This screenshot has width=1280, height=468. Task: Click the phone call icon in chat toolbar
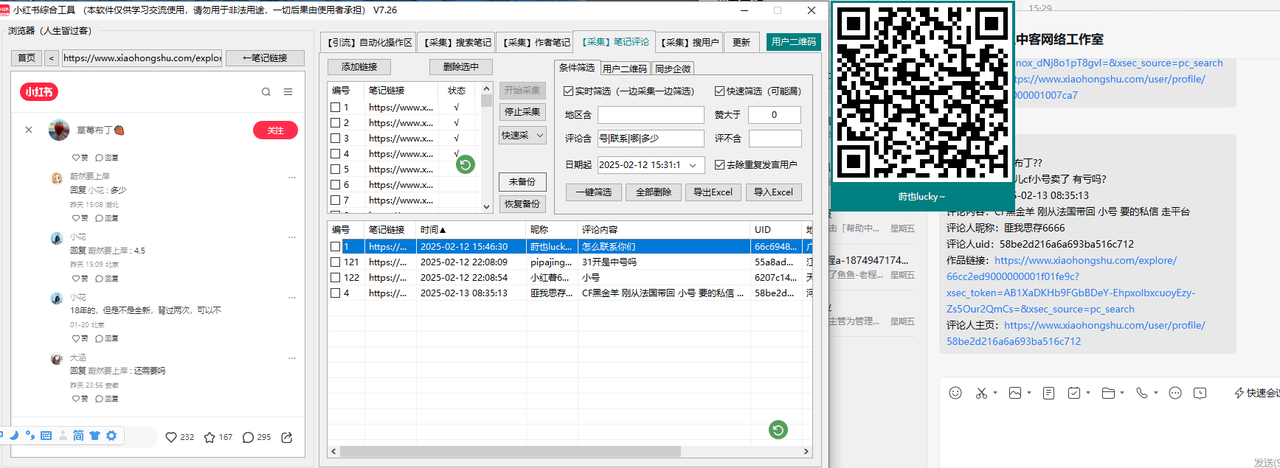[1141, 393]
